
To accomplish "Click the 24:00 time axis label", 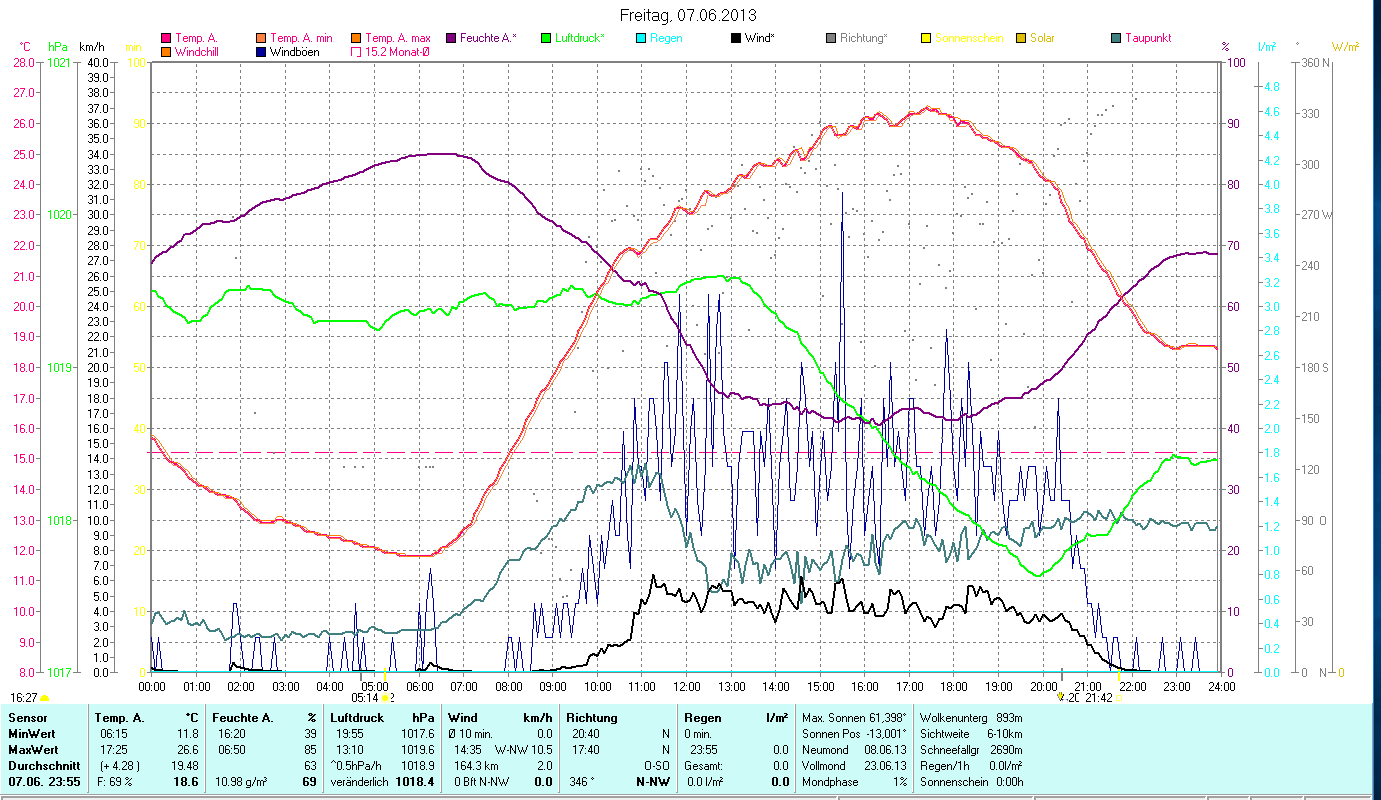I will 1221,686.
